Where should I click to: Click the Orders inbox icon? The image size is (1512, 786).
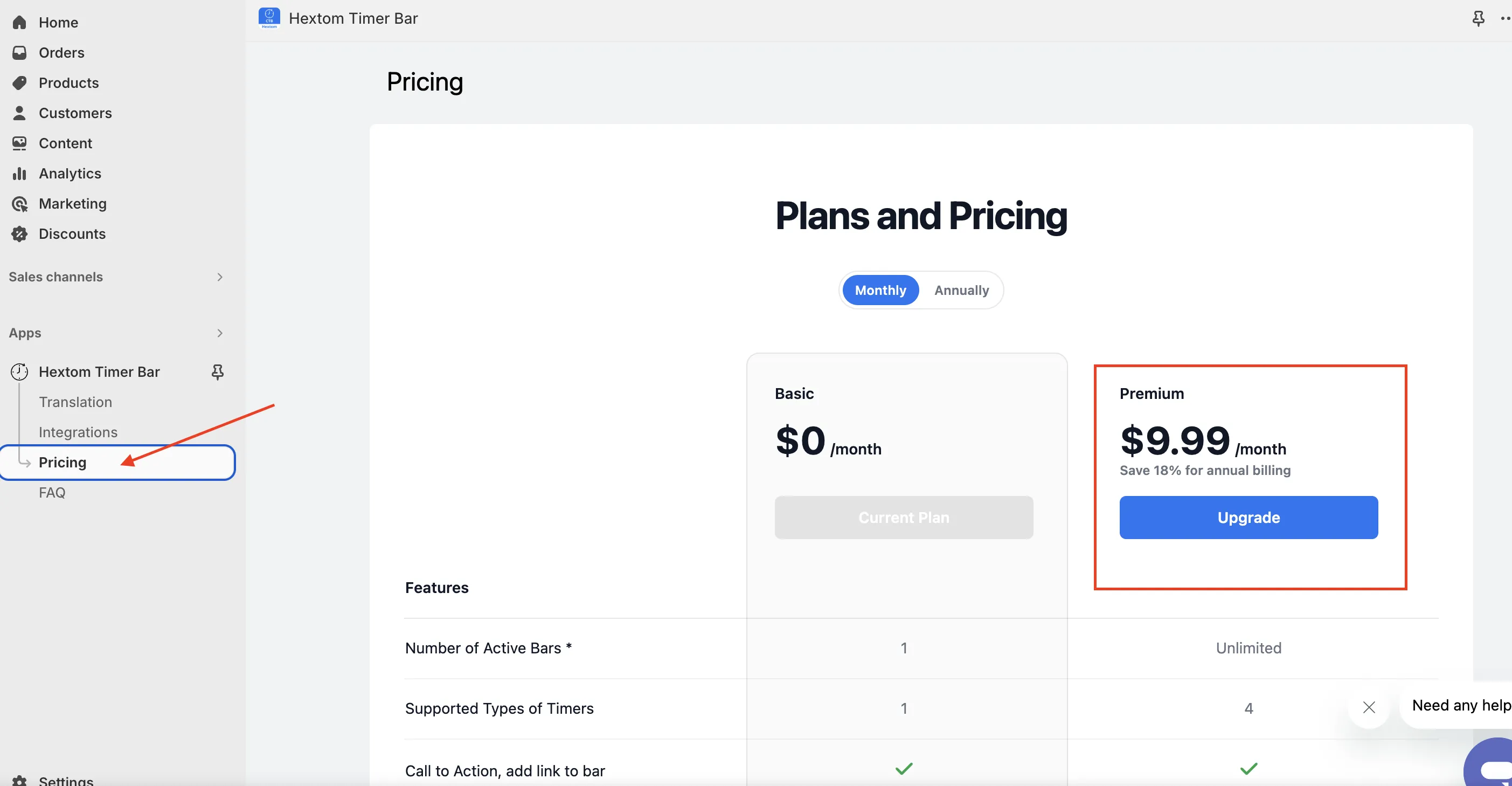(x=19, y=53)
